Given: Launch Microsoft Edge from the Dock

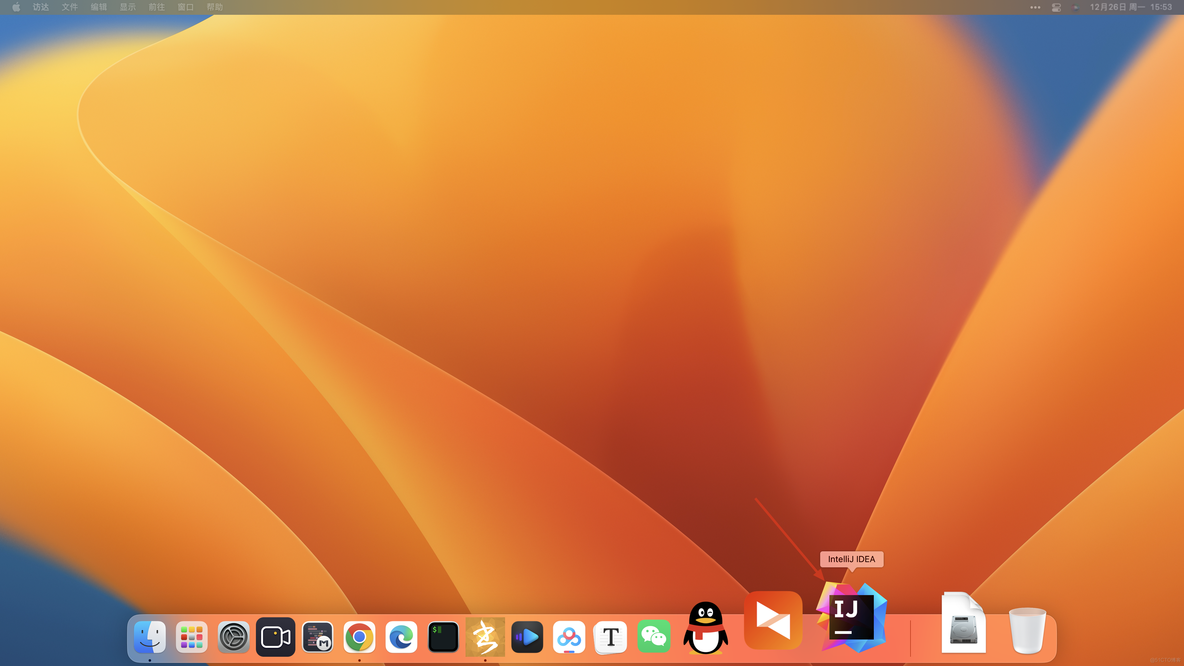Looking at the screenshot, I should 401,637.
